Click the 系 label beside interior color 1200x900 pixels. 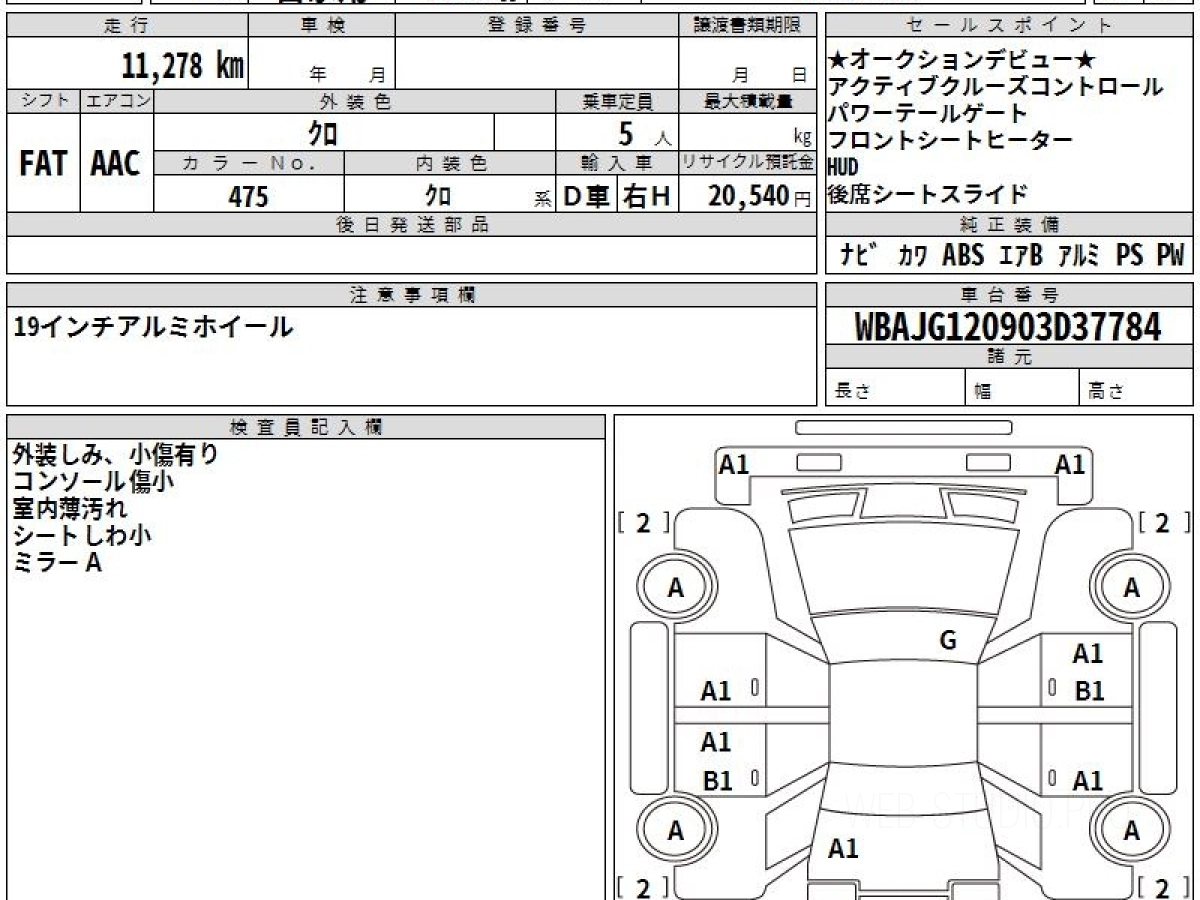click(544, 200)
